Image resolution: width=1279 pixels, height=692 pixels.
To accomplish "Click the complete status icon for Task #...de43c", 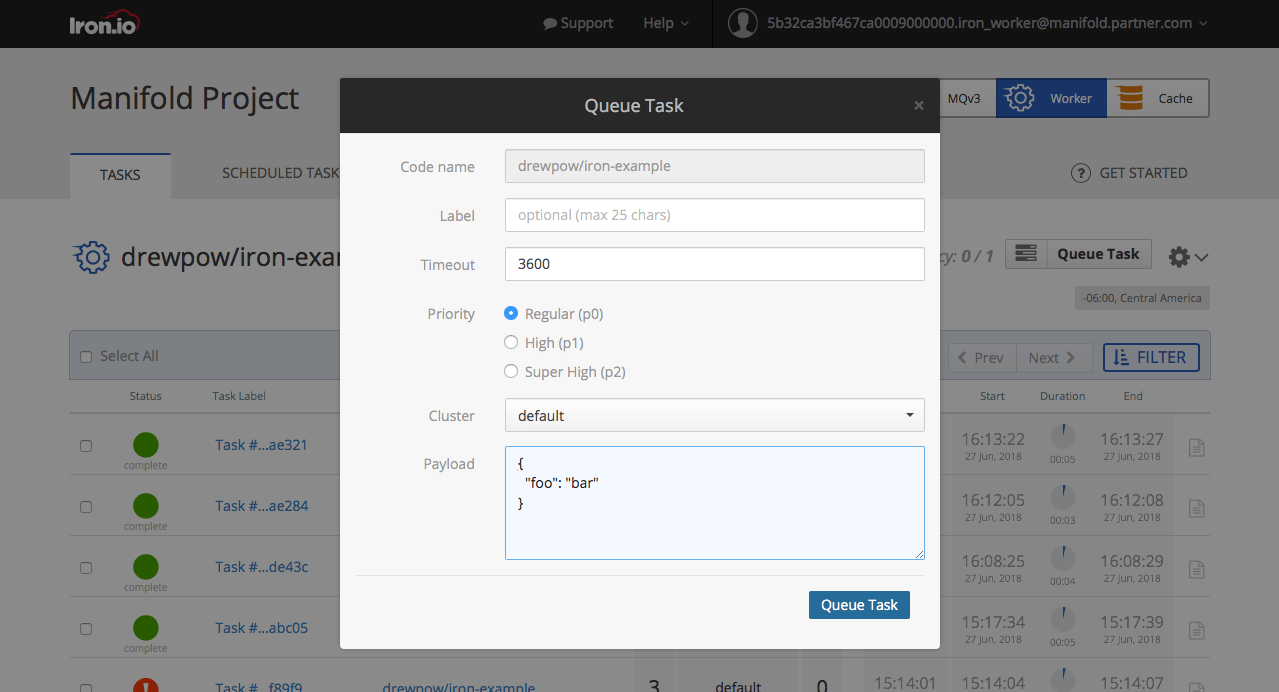I will pyautogui.click(x=146, y=567).
